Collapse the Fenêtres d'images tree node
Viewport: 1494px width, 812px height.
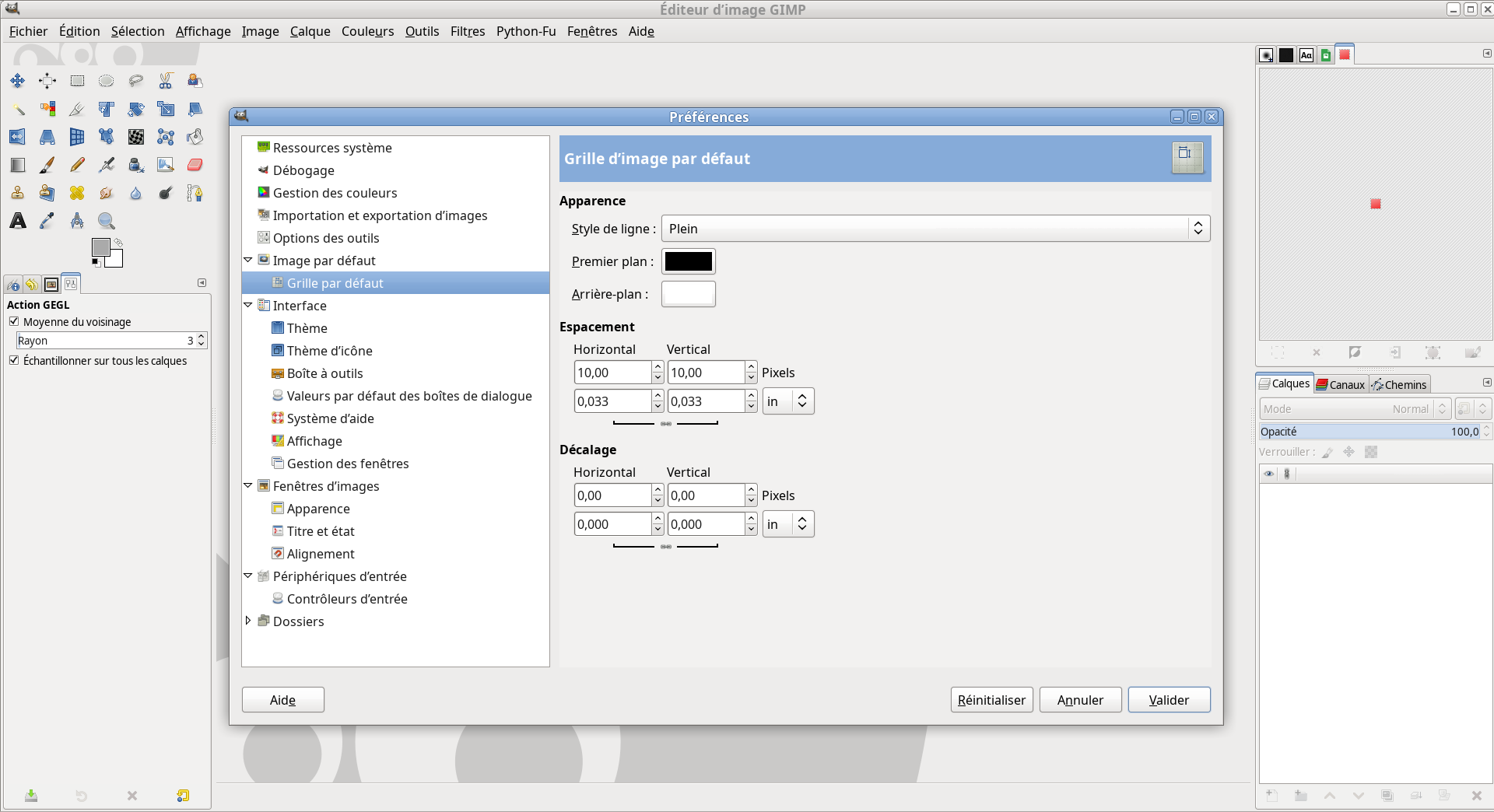(248, 485)
